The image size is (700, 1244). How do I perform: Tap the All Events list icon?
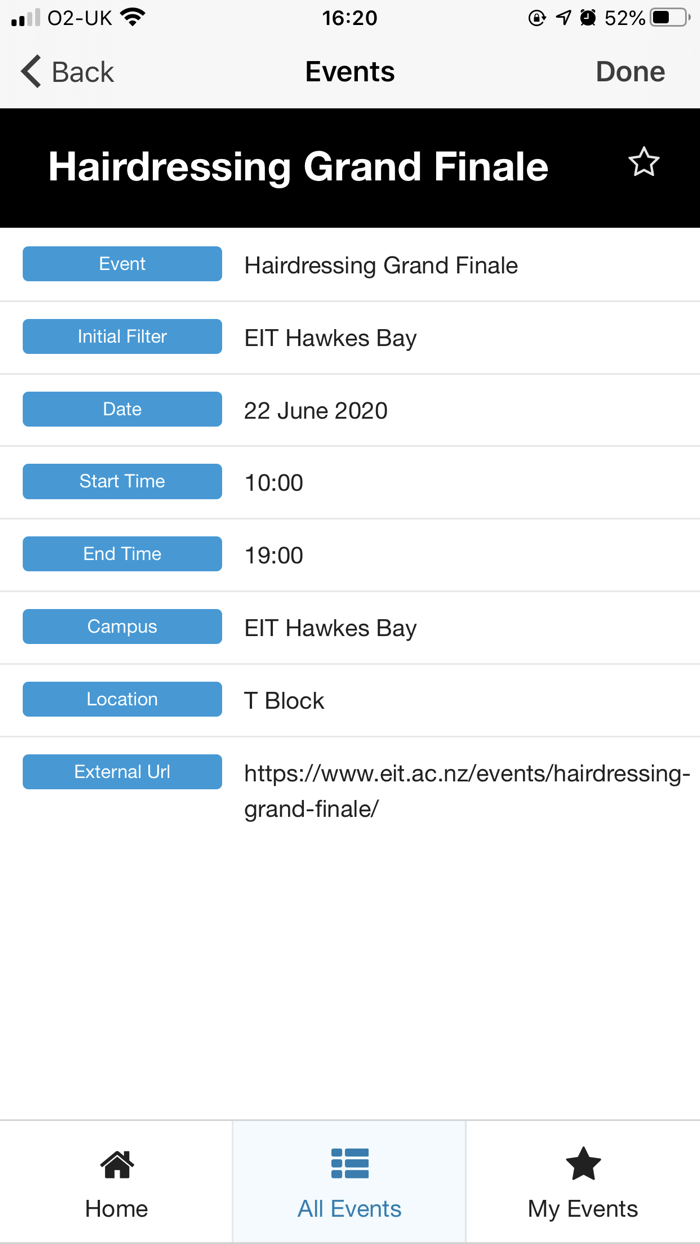pyautogui.click(x=350, y=1163)
